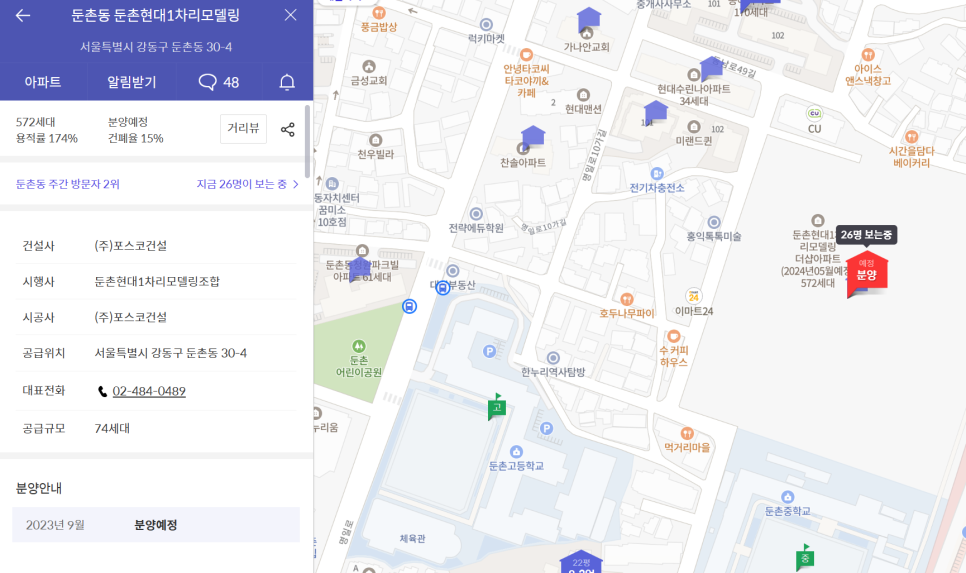Viewport: 966px width, 573px height.
Task: Click the 용적률 174% text
Action: 47,138
